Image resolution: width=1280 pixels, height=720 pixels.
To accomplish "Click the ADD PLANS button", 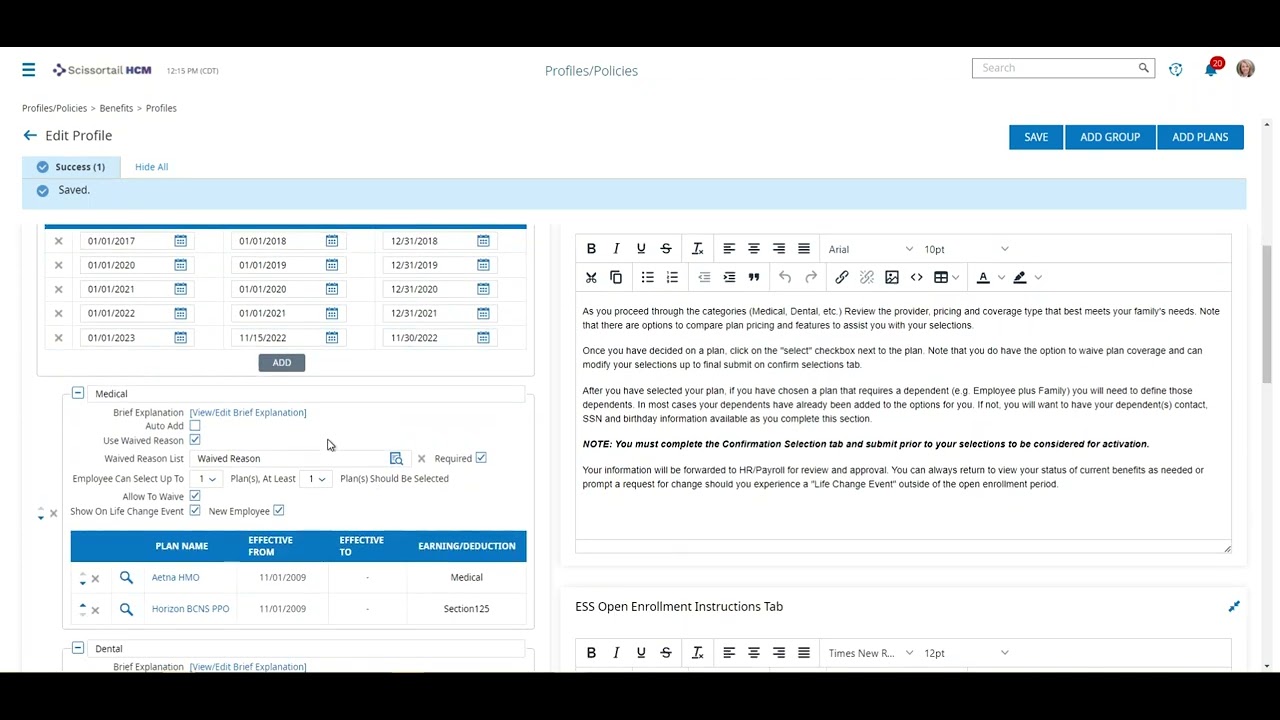I will pyautogui.click(x=1200, y=137).
